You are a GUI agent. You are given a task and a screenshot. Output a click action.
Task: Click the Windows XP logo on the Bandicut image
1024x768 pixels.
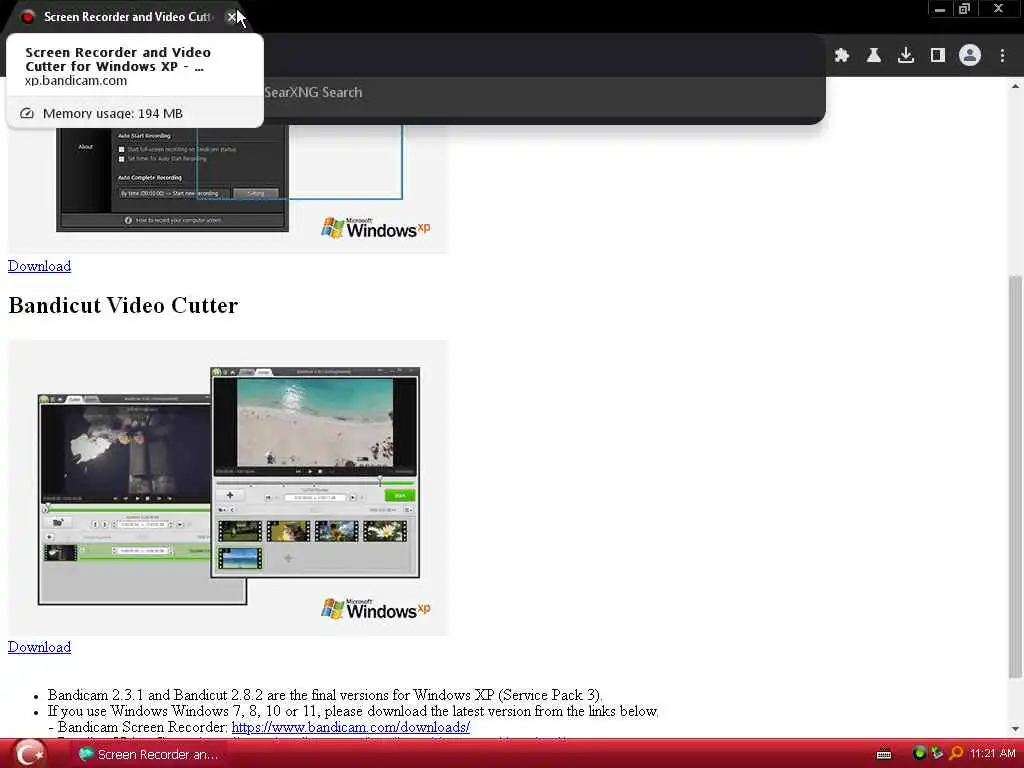[x=376, y=609]
